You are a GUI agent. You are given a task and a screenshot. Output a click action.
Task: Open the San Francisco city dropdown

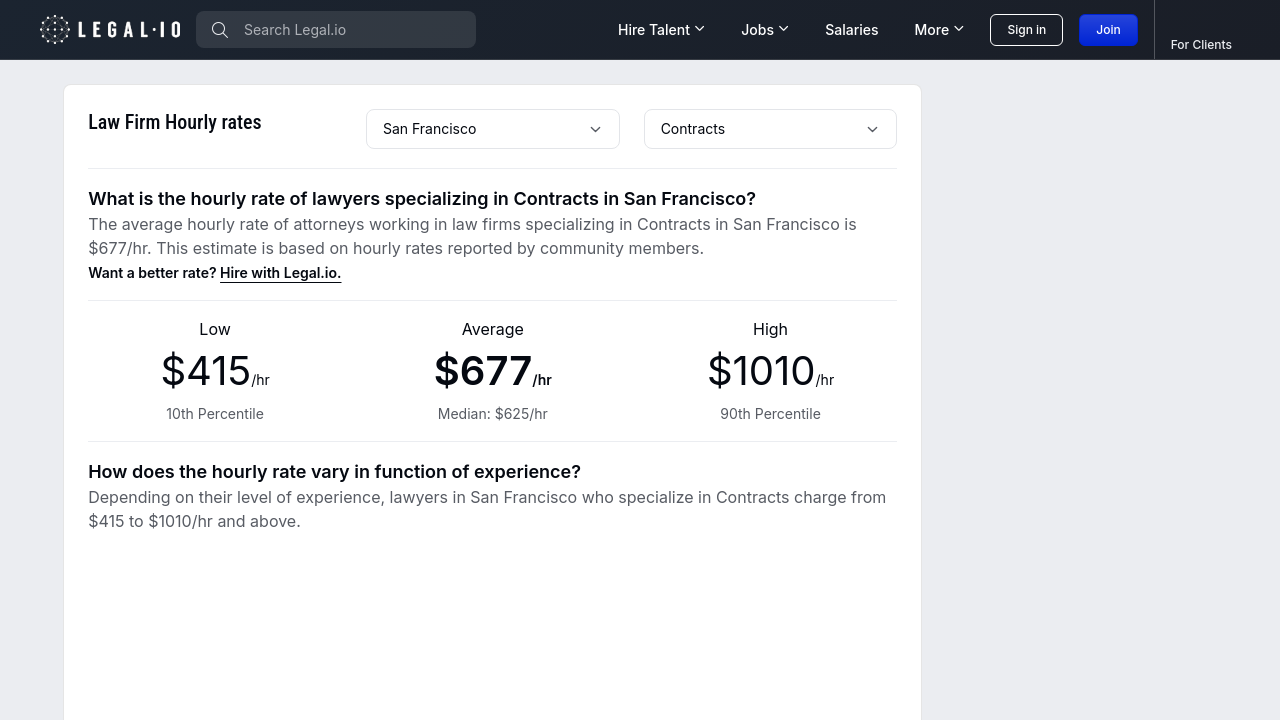[480, 129]
